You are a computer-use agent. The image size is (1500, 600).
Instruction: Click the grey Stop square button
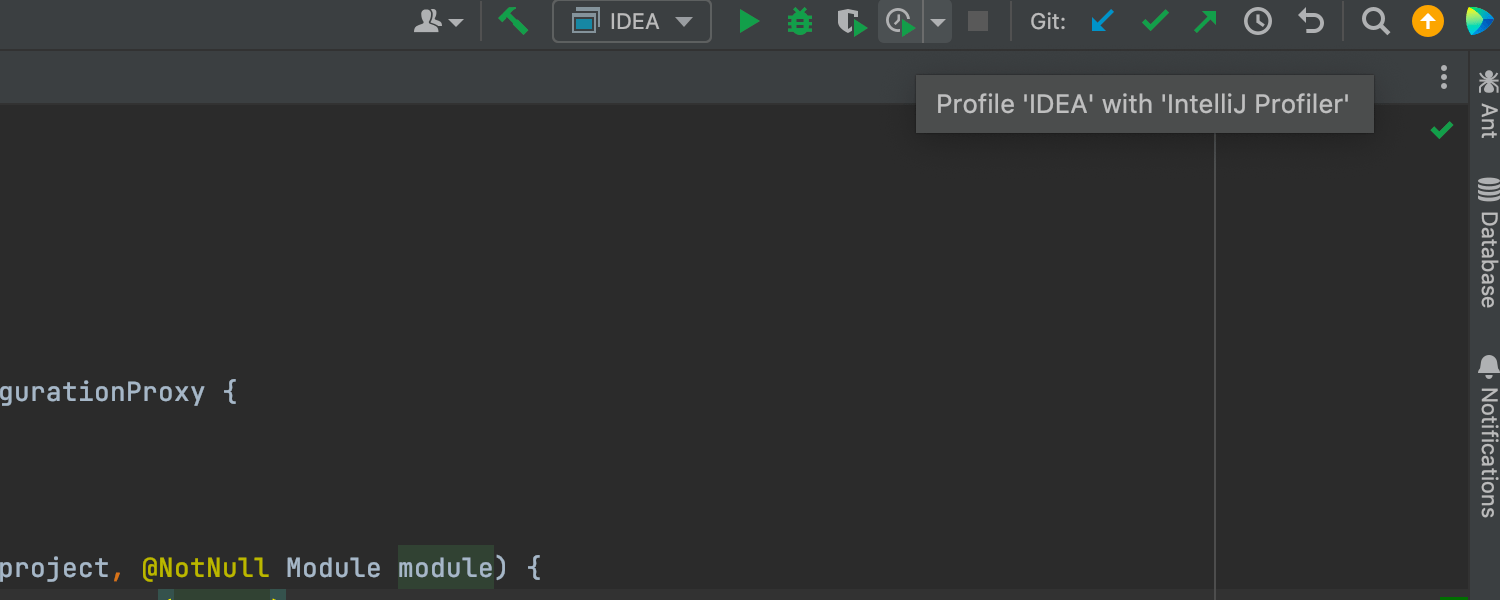[978, 21]
